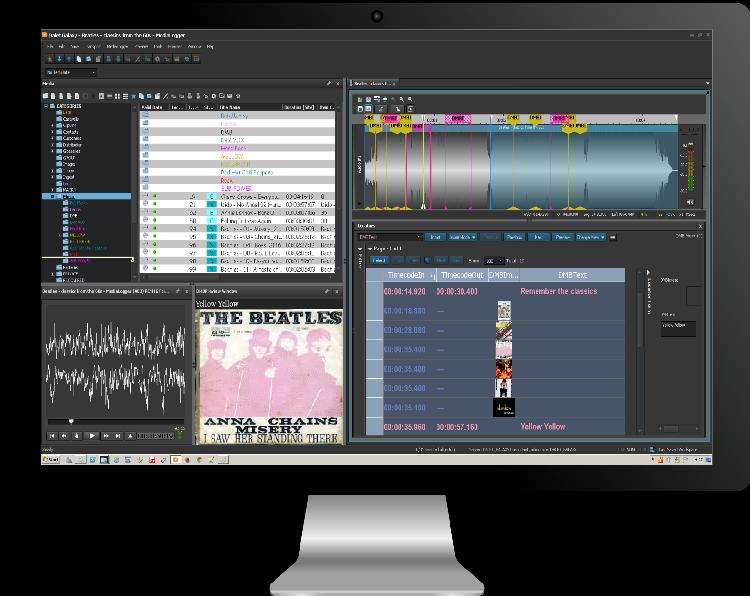This screenshot has width=750, height=596.
Task: Select "Falling In Love Again" track row
Action: [244, 220]
